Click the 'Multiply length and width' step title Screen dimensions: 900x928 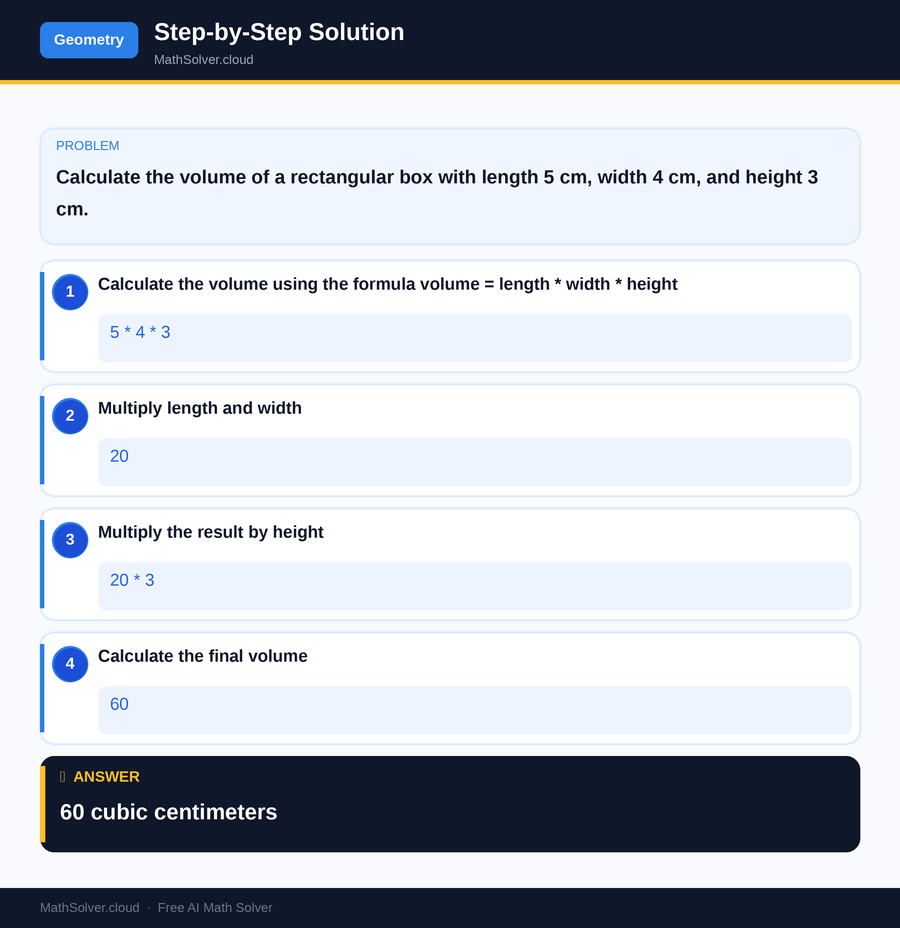point(200,408)
